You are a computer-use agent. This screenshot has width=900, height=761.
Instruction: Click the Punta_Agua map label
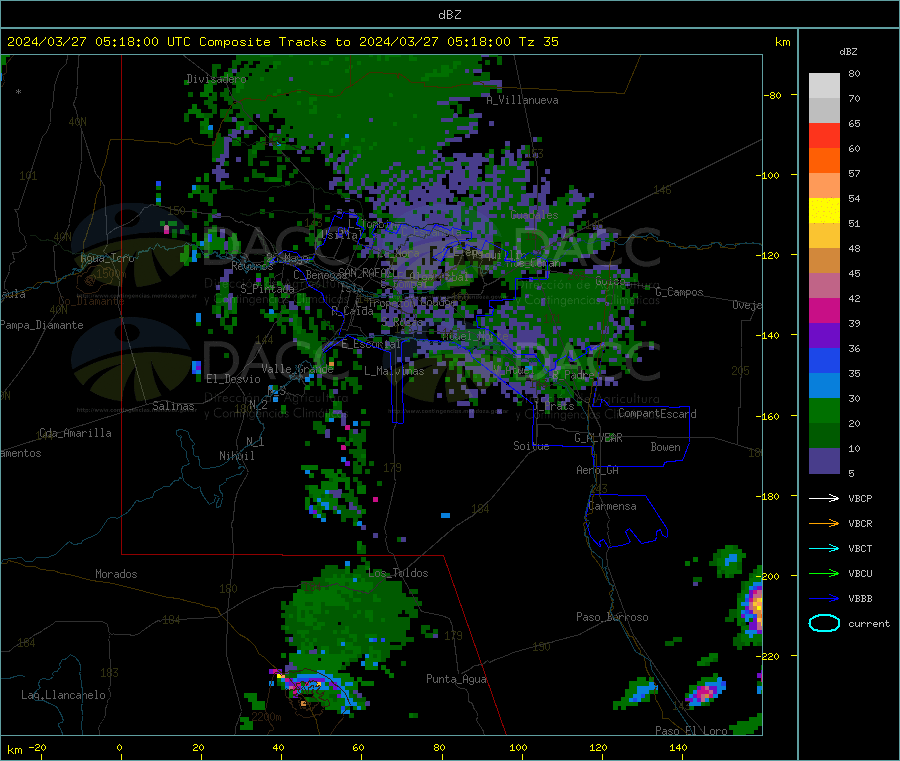[456, 680]
